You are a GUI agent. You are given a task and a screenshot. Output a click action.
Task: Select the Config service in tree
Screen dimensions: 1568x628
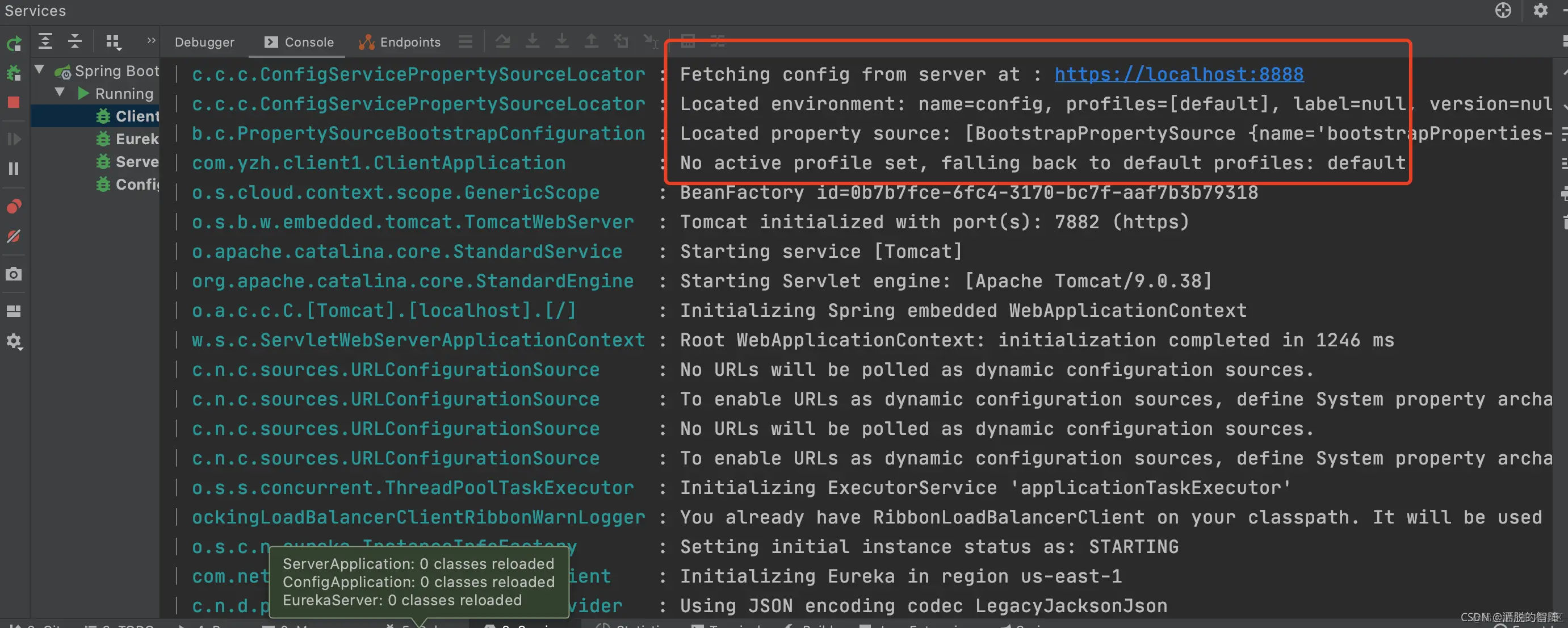[136, 185]
